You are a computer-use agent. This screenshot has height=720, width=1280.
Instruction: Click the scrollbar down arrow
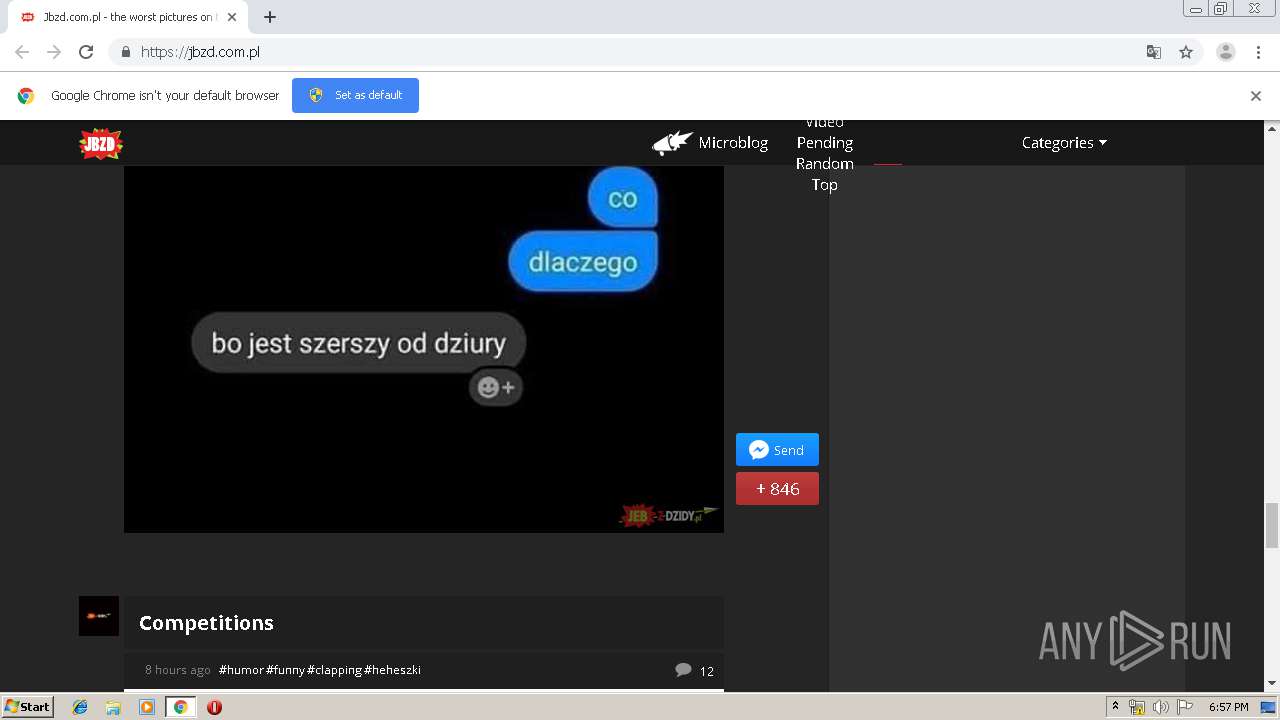1272,684
